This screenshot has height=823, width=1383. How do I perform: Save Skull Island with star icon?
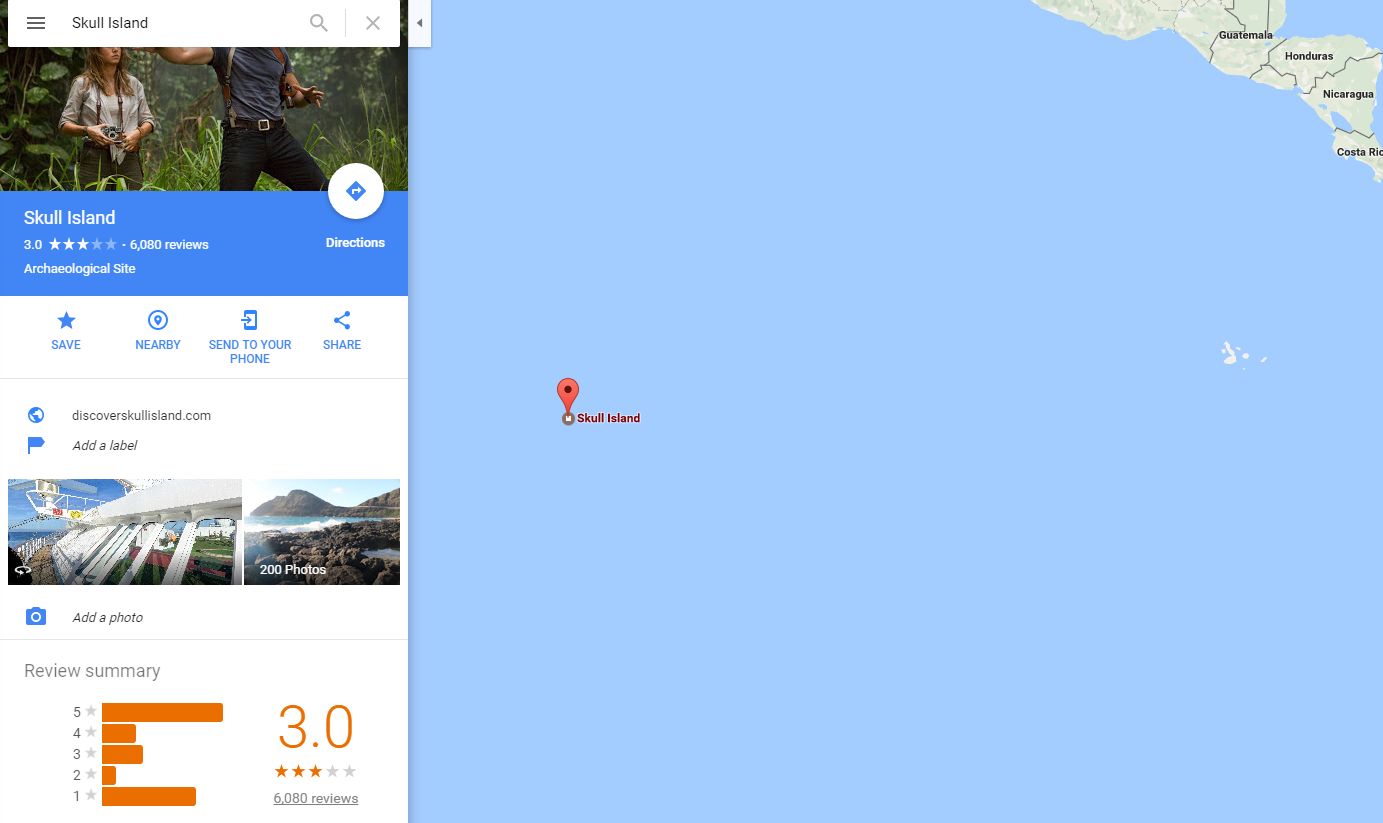(66, 320)
